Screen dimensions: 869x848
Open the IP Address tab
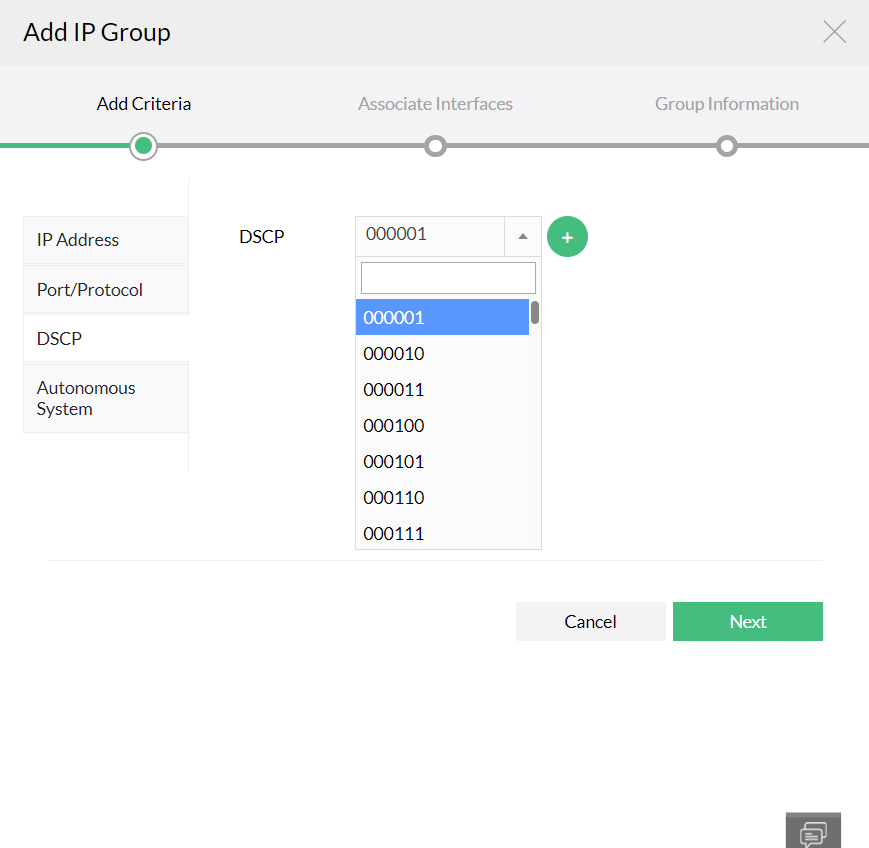click(105, 240)
